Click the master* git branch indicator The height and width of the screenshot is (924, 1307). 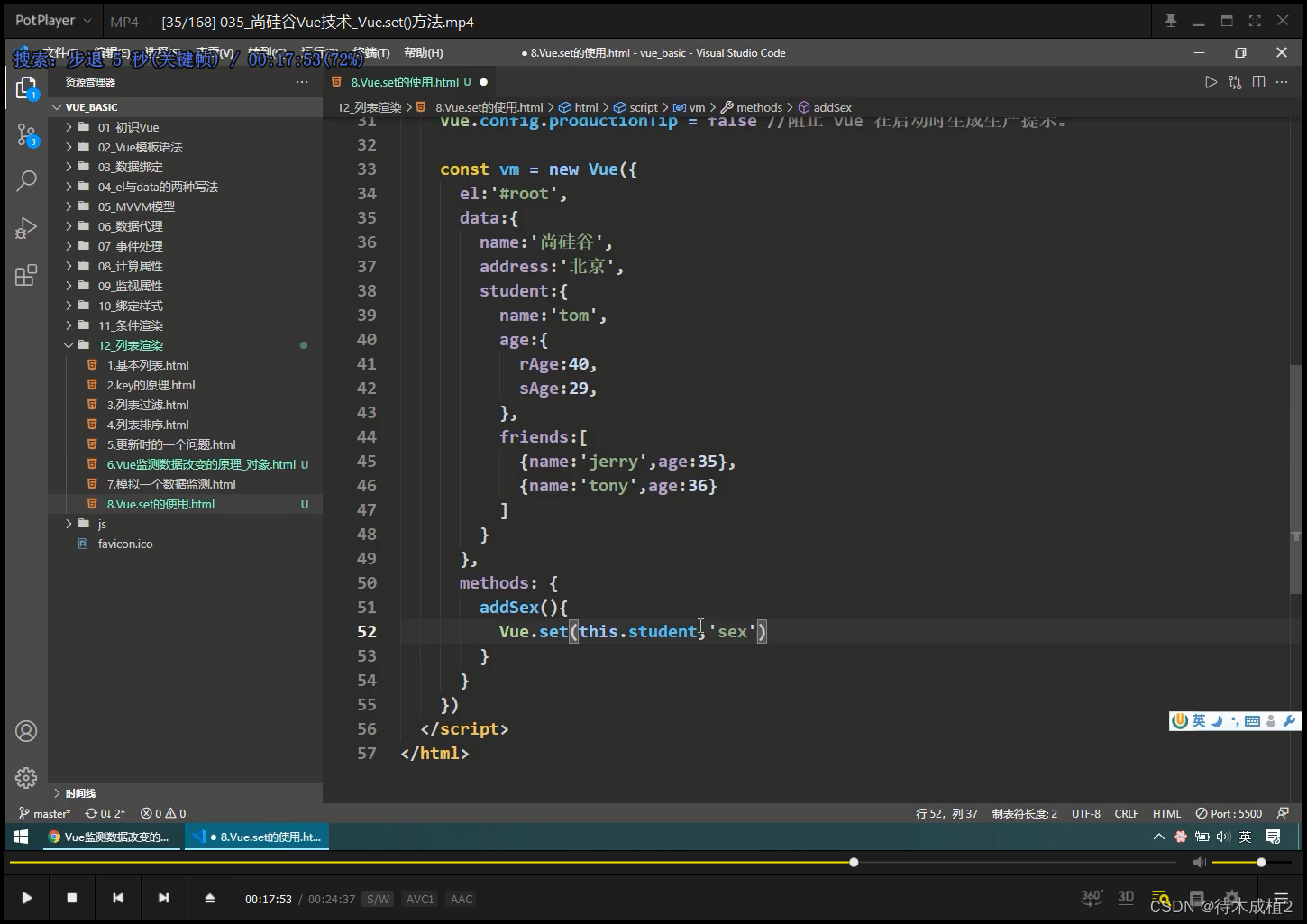pos(44,813)
